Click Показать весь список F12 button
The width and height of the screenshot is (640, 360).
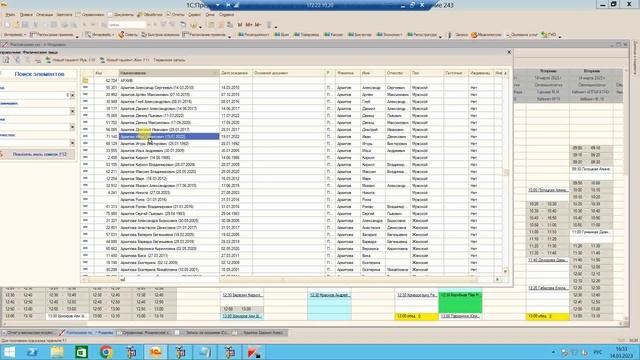coord(38,154)
